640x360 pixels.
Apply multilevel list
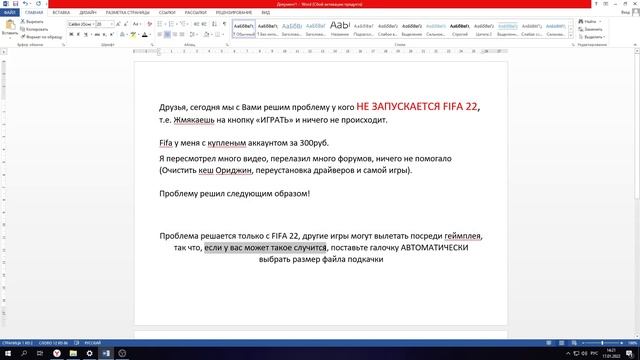coord(183,24)
